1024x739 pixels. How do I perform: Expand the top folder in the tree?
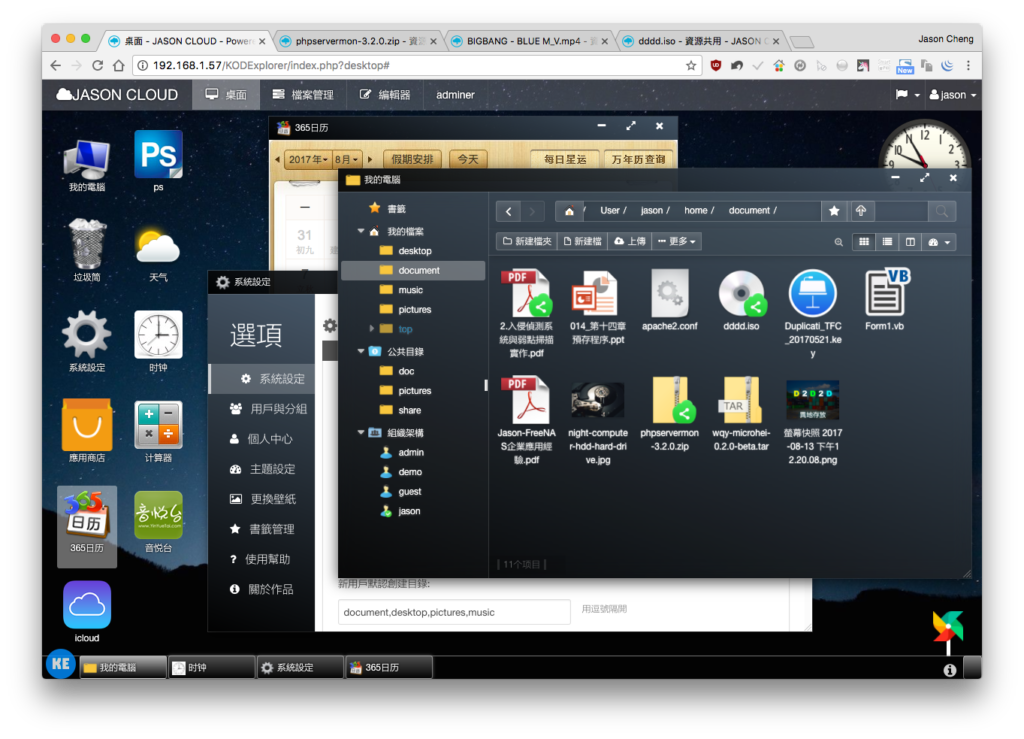coord(372,328)
